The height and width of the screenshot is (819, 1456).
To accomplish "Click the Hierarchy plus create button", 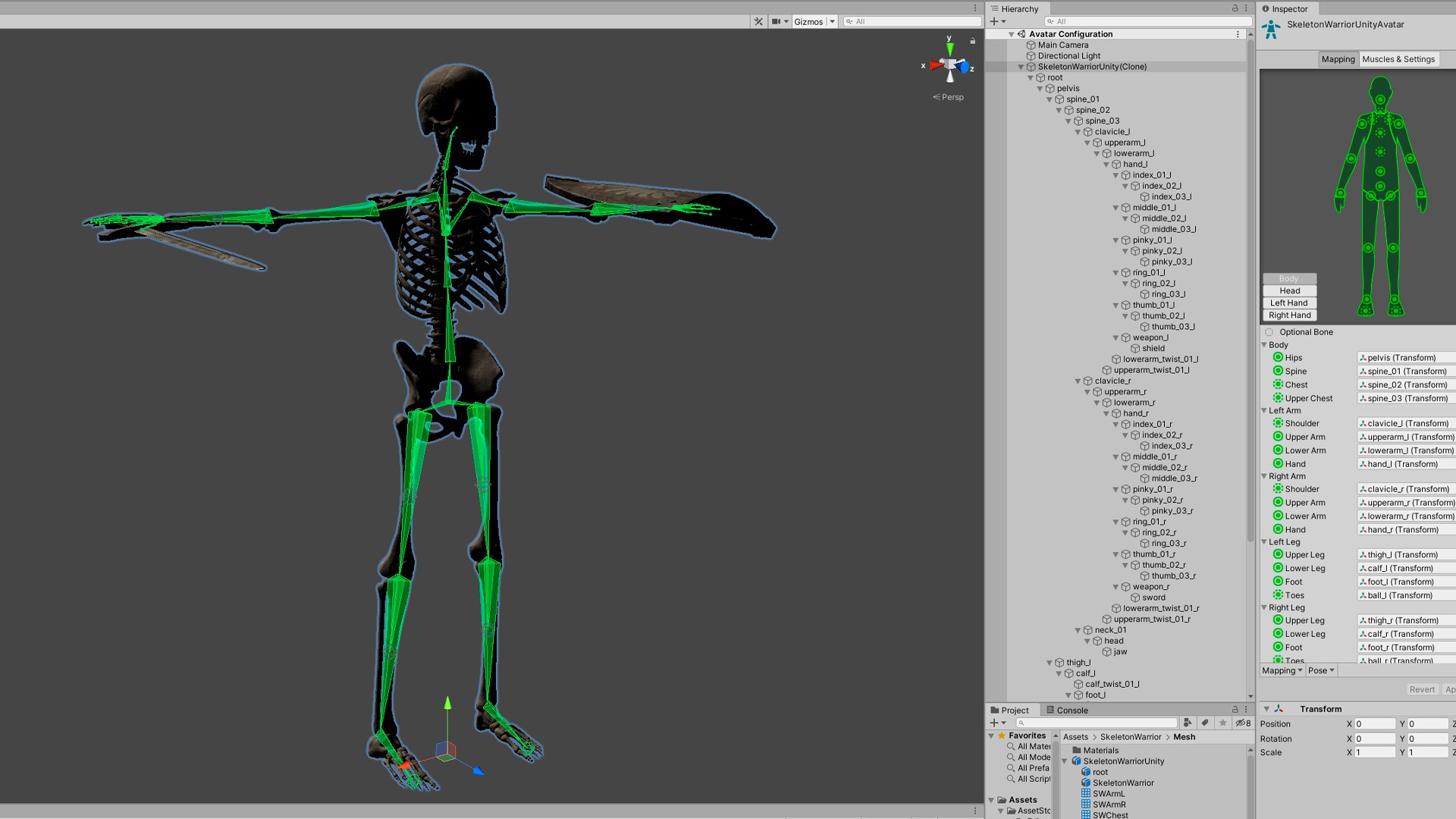I will 997,21.
